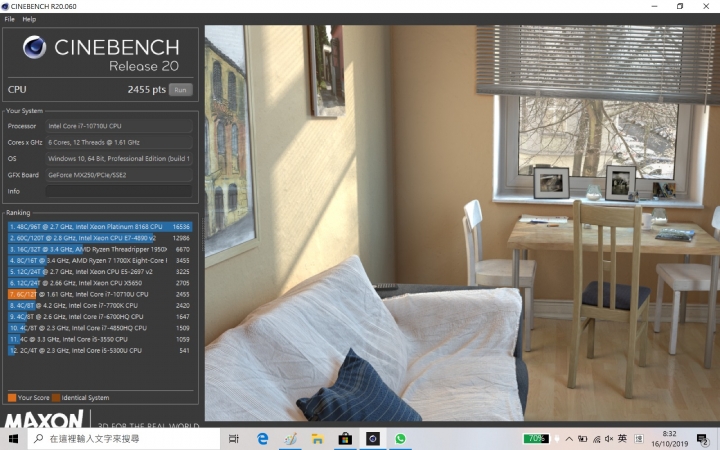Click the Cinebench logo sphere icon
Screen dimensions: 720x450
point(34,47)
